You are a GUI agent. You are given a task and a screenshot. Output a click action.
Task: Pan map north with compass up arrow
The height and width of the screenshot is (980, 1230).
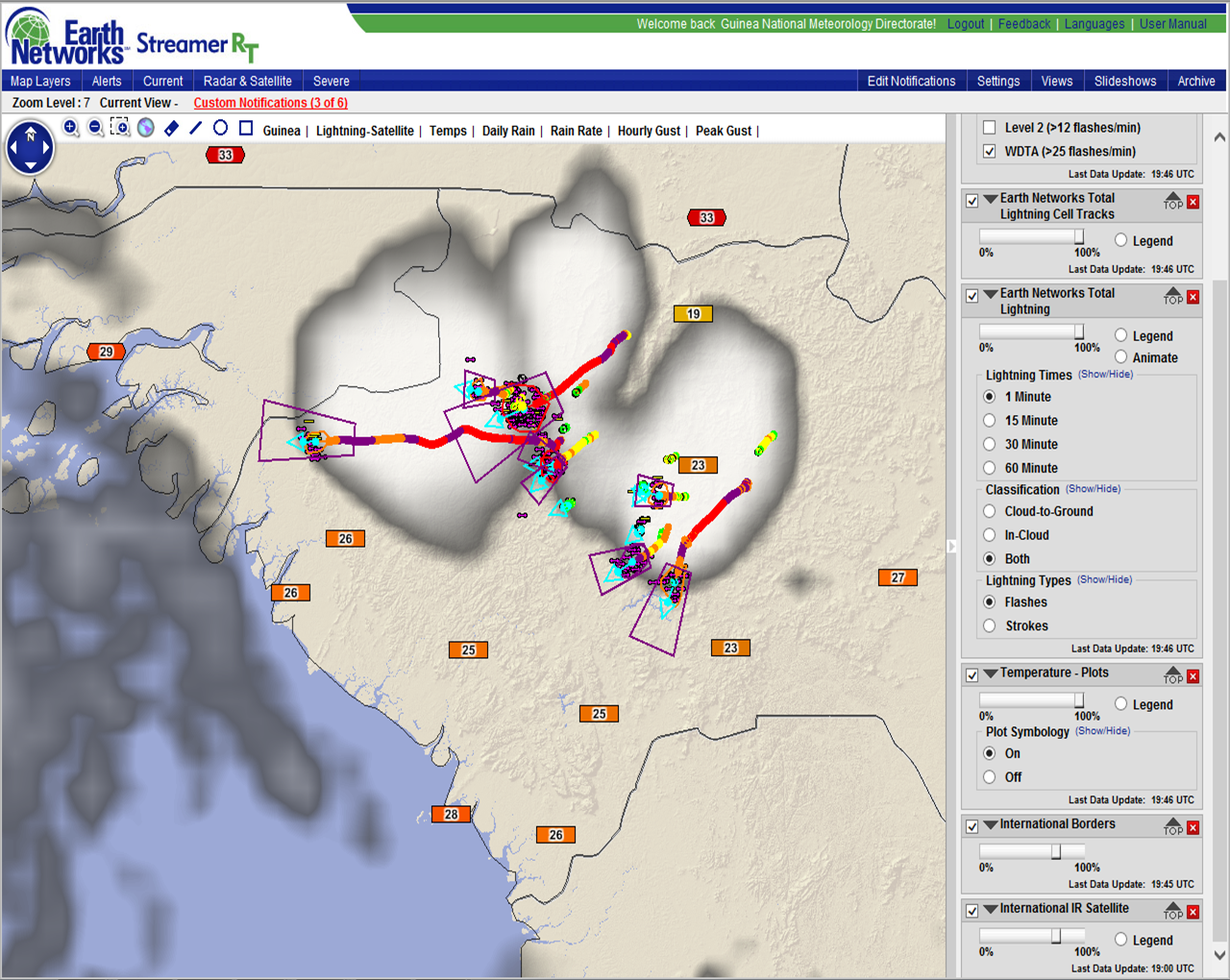tap(31, 132)
